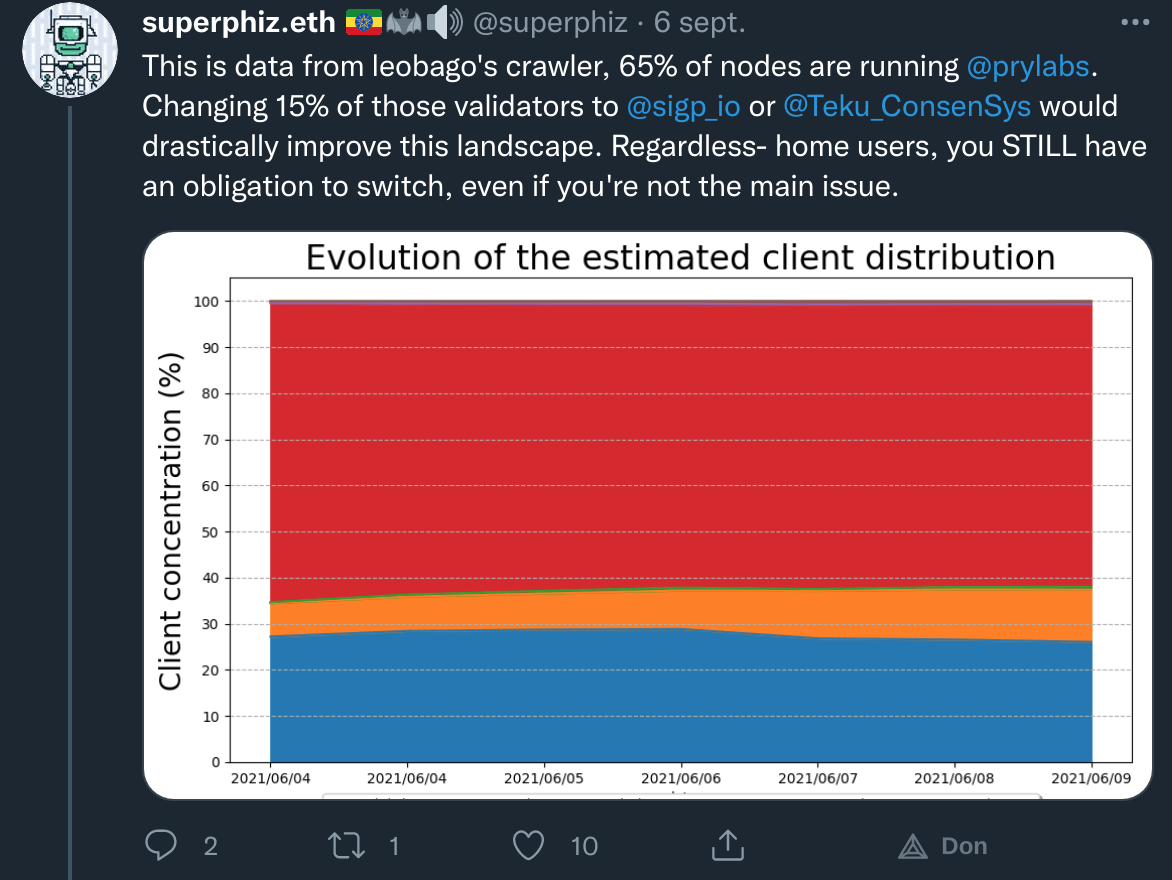Viewport: 1172px width, 880px height.
Task: Click the Don tip icon
Action: [x=912, y=846]
